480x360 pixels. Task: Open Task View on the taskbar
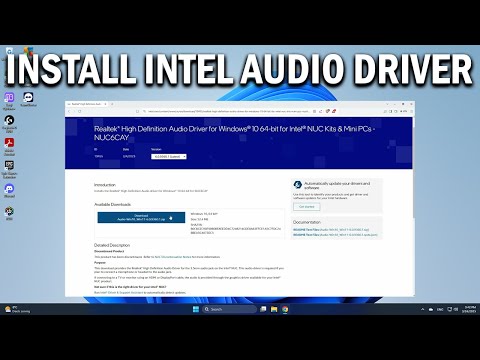pos(263,309)
